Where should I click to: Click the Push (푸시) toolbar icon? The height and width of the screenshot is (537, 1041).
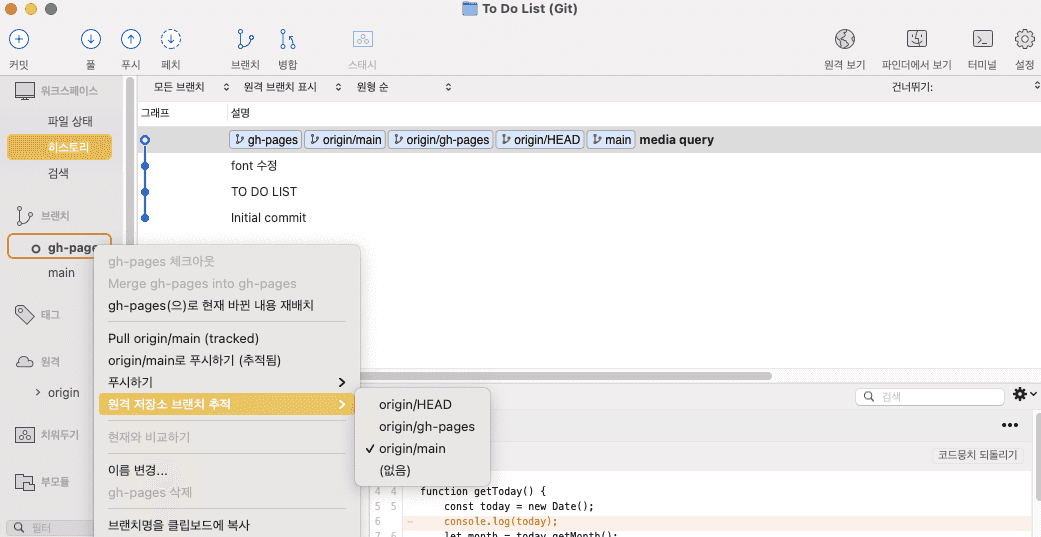pos(131,40)
